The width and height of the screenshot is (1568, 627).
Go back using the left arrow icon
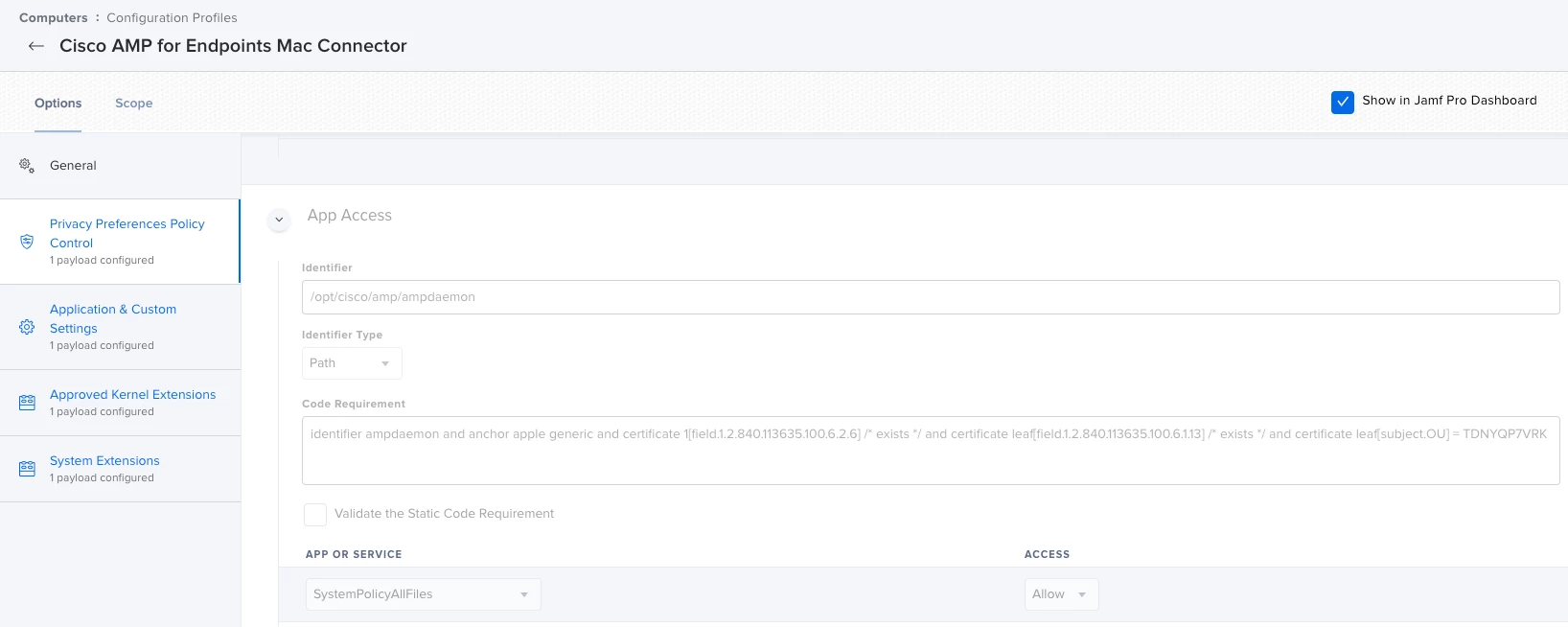[36, 46]
